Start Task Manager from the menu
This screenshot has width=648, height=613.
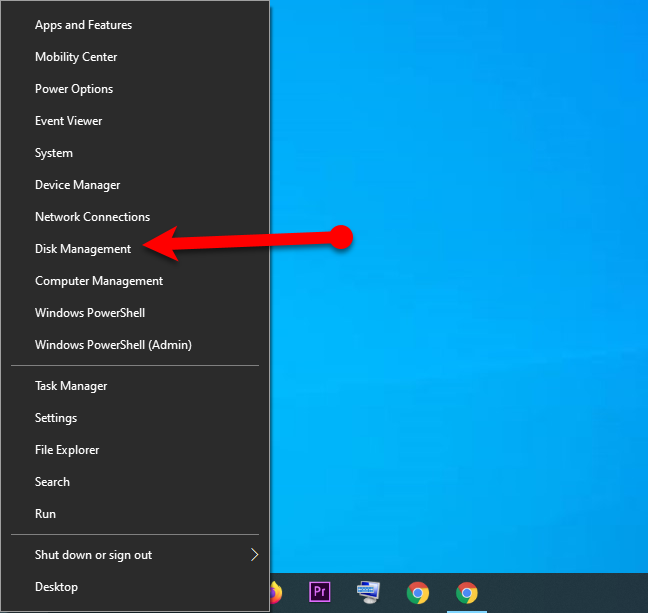[x=71, y=386]
